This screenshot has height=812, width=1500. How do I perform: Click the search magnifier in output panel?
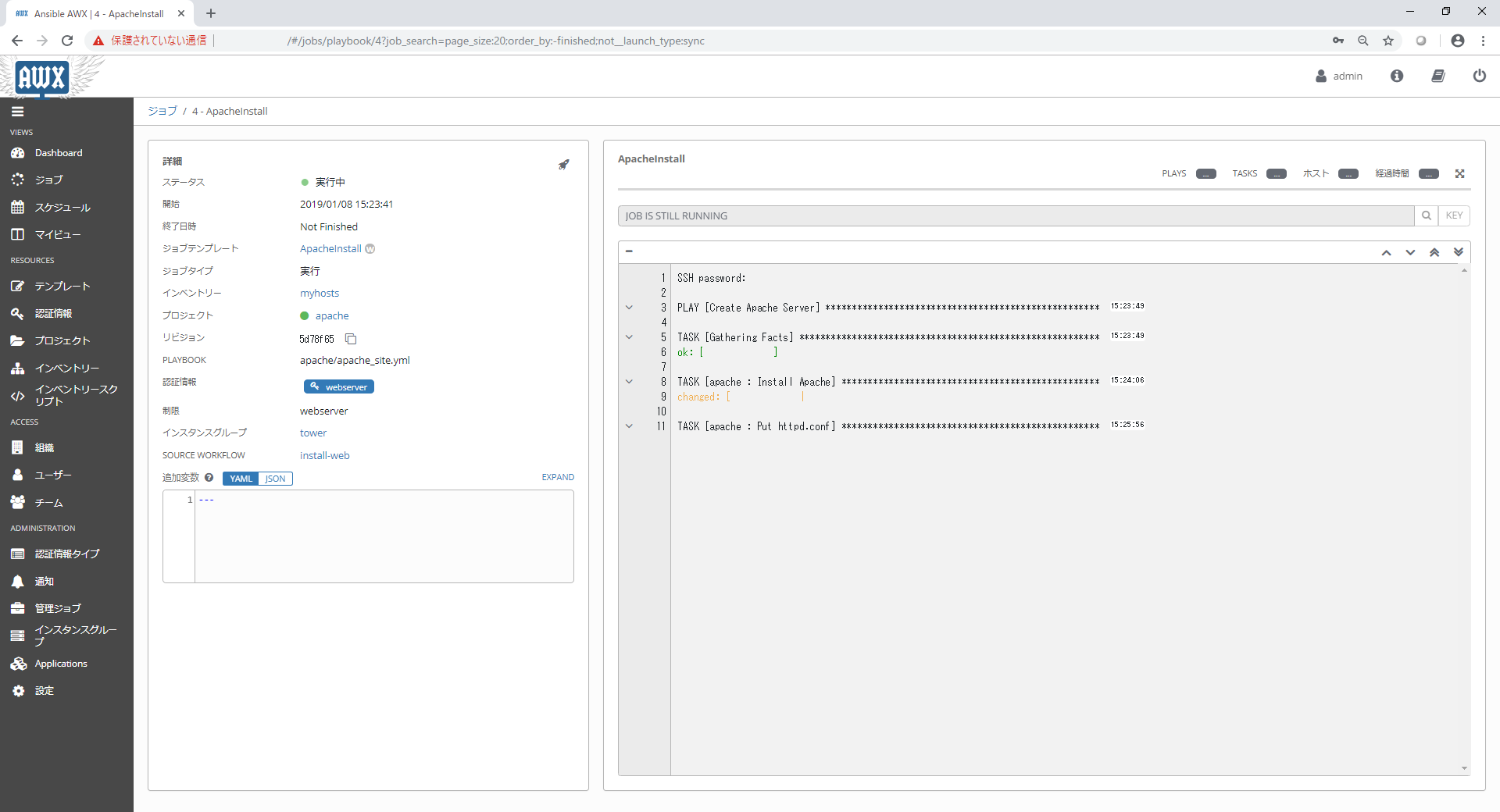coord(1426,216)
